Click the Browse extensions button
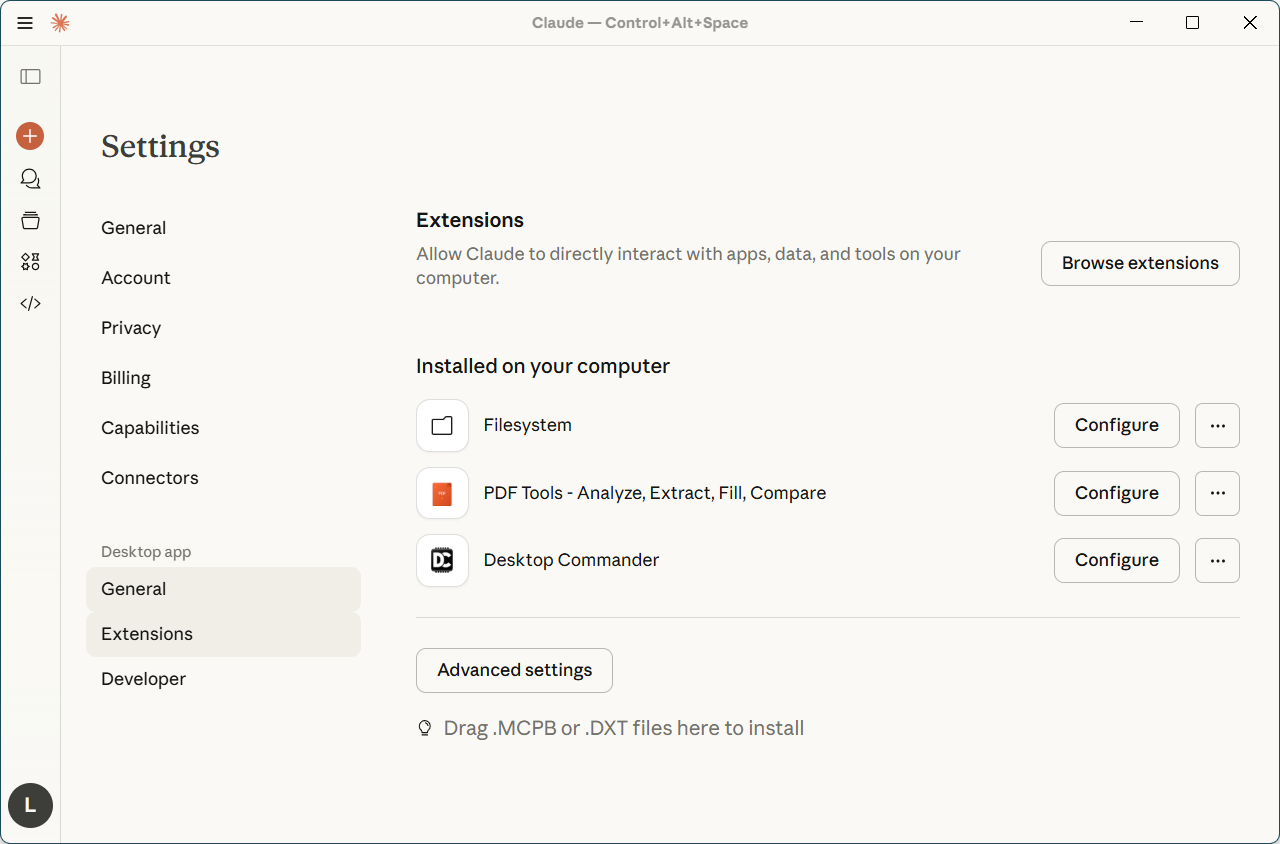The height and width of the screenshot is (844, 1280). [1140, 263]
